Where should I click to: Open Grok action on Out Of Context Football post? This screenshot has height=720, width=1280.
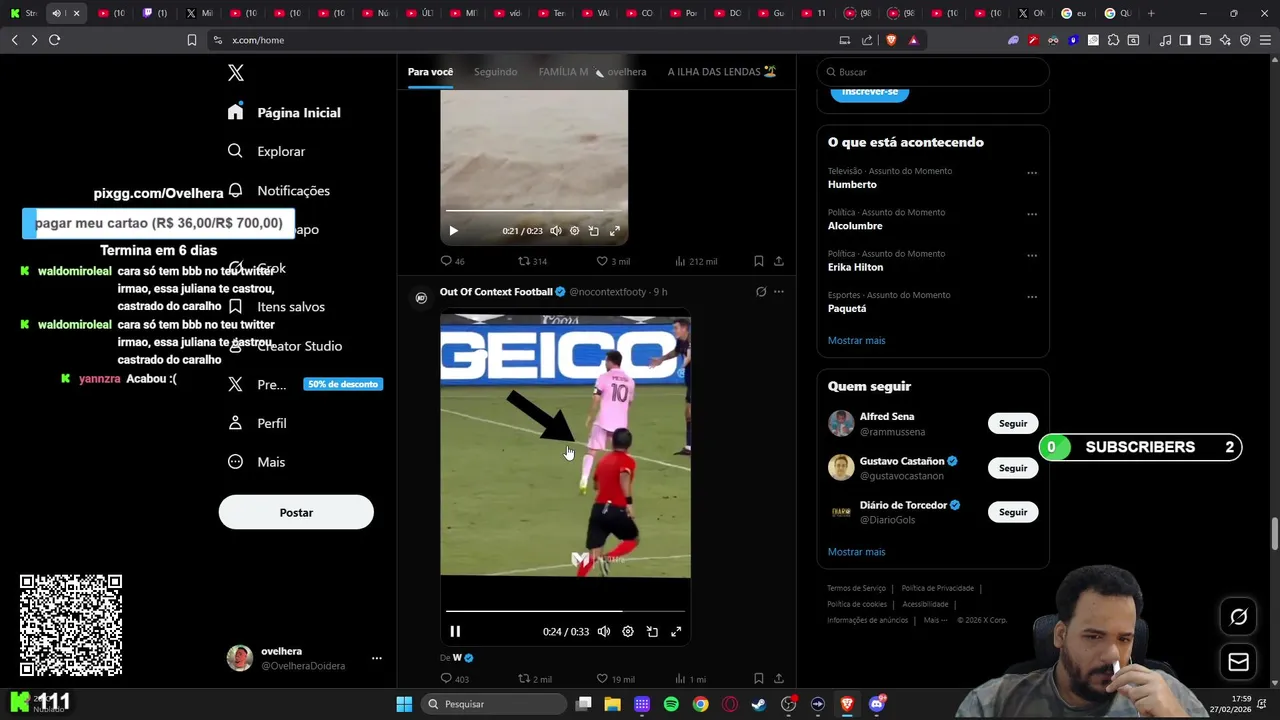(x=761, y=292)
